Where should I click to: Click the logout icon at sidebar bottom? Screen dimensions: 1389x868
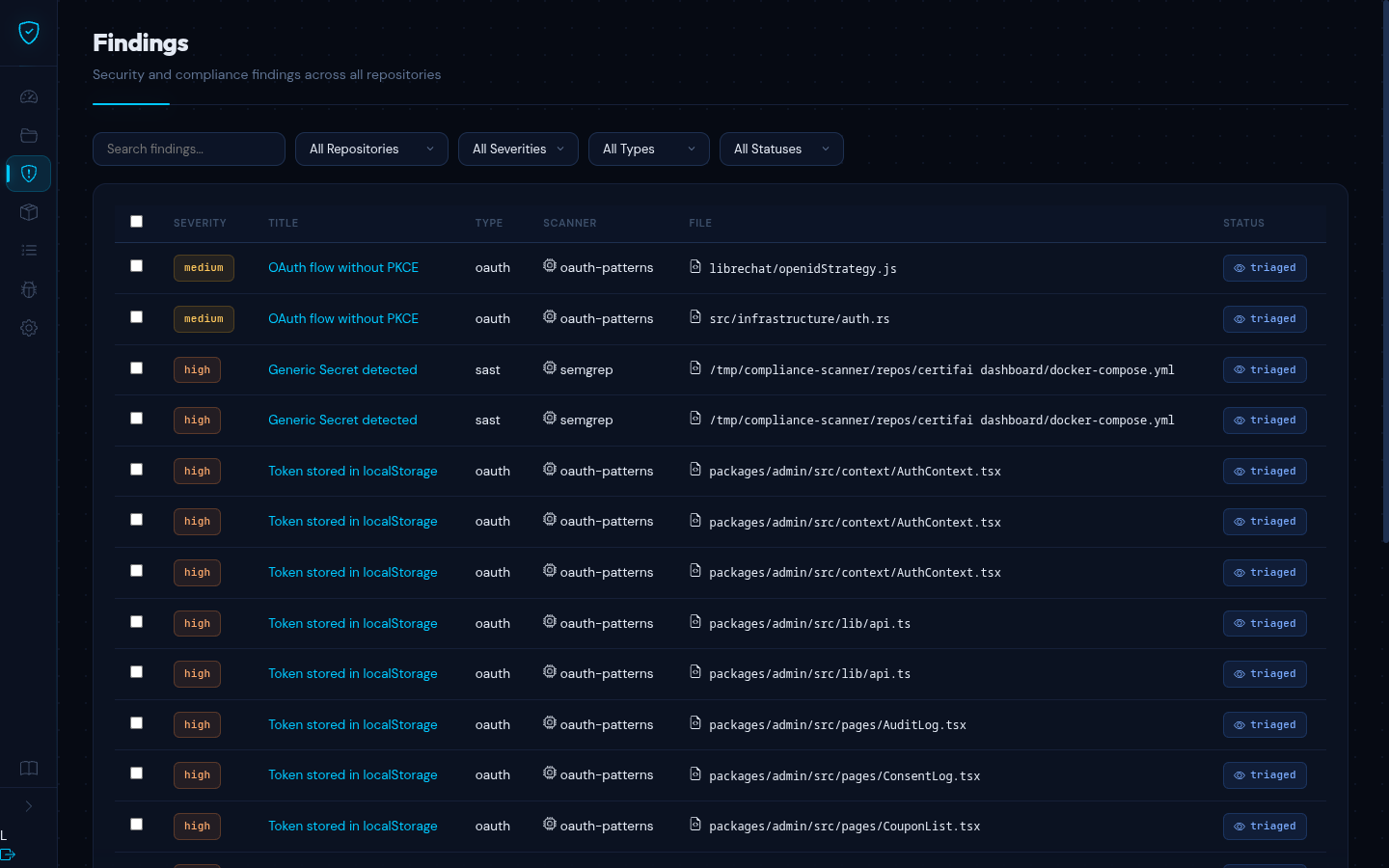[x=9, y=854]
